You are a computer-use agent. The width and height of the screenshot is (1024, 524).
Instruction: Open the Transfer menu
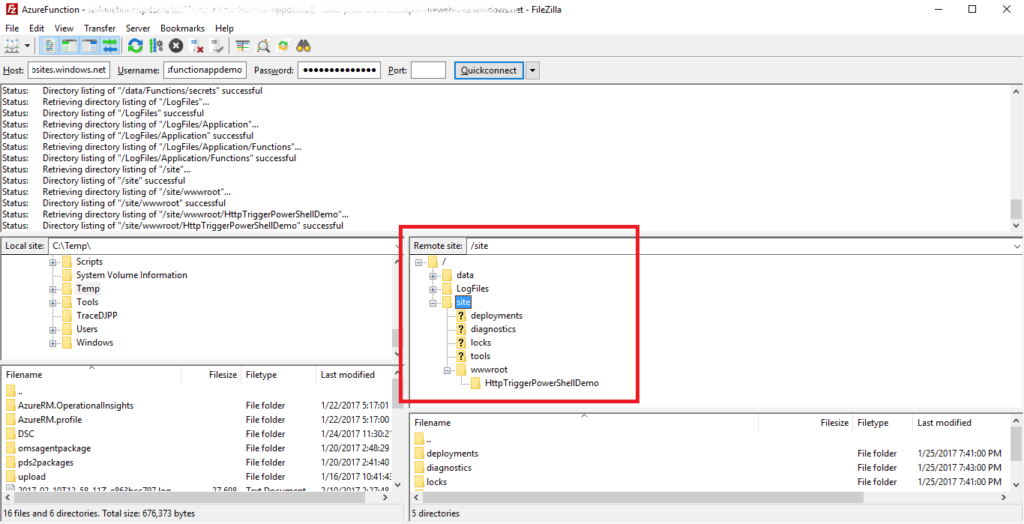[99, 29]
